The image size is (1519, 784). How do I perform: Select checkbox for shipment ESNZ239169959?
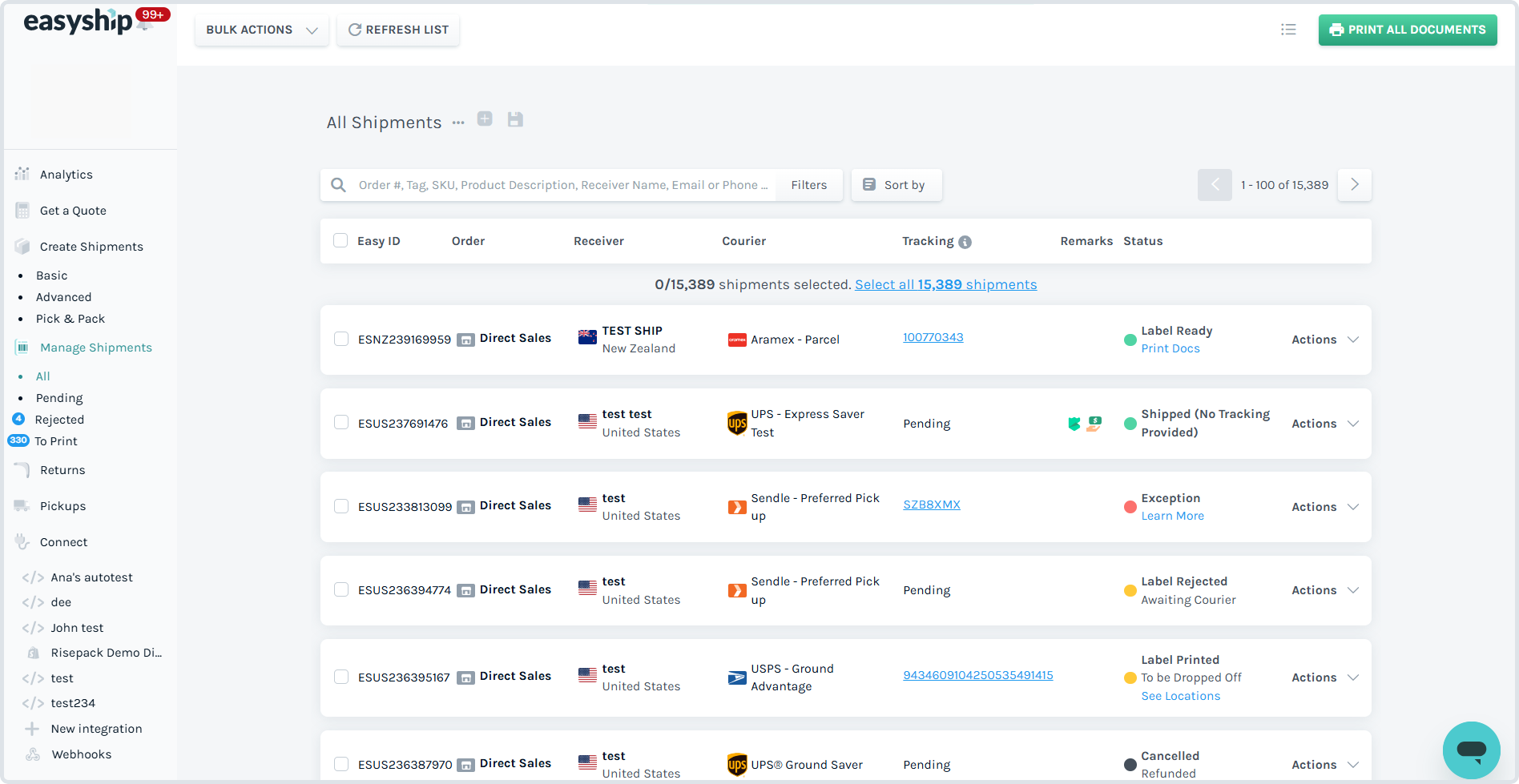pyautogui.click(x=341, y=340)
